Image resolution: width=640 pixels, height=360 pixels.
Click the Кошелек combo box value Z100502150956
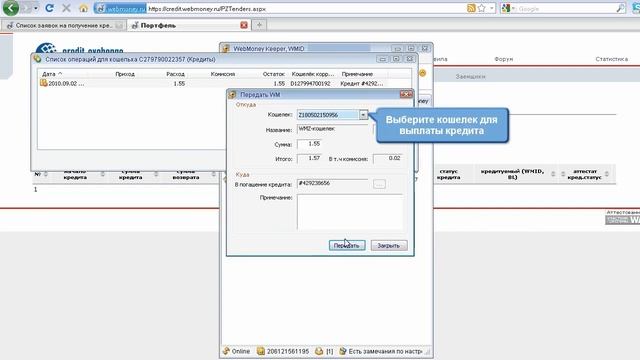pyautogui.click(x=328, y=115)
